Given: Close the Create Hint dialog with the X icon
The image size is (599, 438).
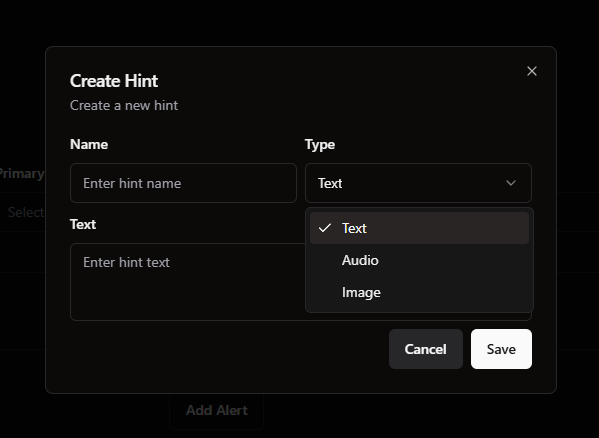Looking at the screenshot, I should click(x=532, y=71).
